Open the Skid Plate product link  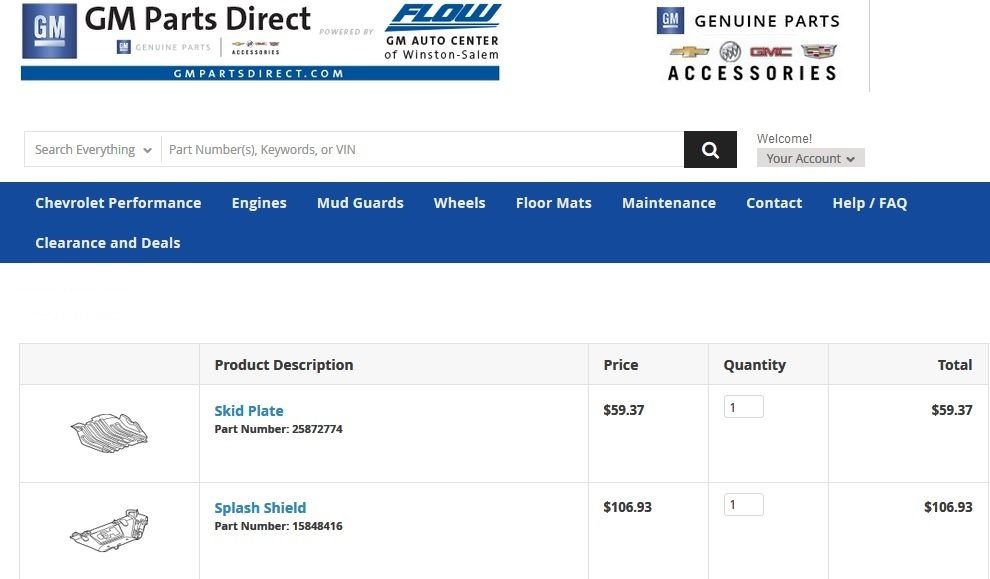pos(249,411)
